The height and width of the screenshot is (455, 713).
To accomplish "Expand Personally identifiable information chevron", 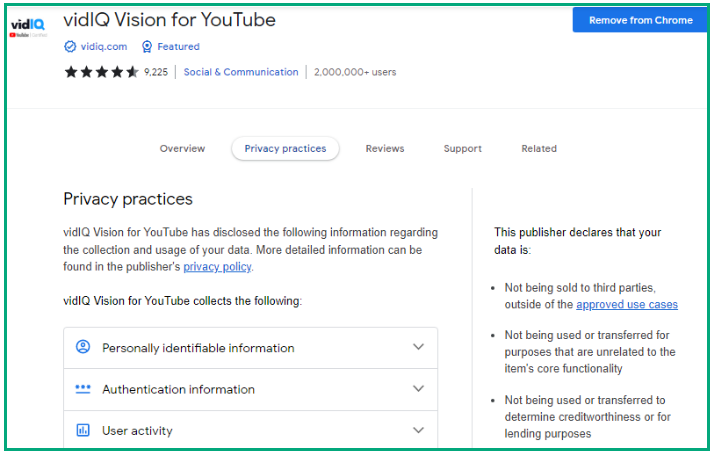I will [x=418, y=347].
